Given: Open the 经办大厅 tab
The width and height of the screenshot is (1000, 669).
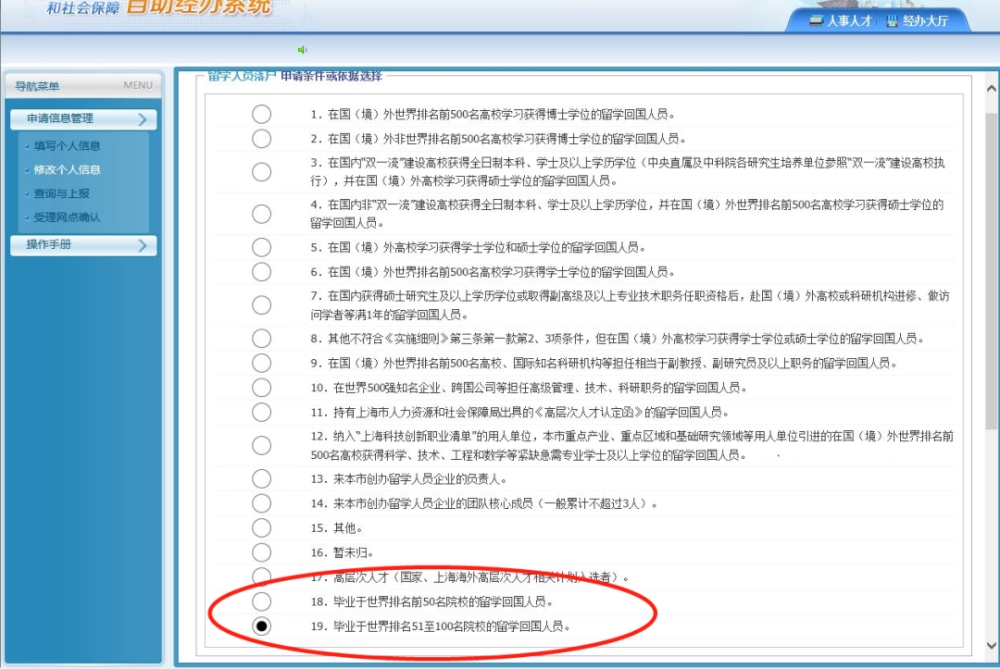Looking at the screenshot, I should 917,20.
